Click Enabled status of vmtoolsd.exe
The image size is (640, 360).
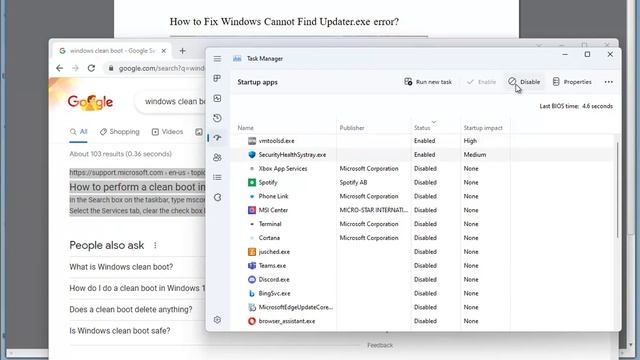pos(424,141)
